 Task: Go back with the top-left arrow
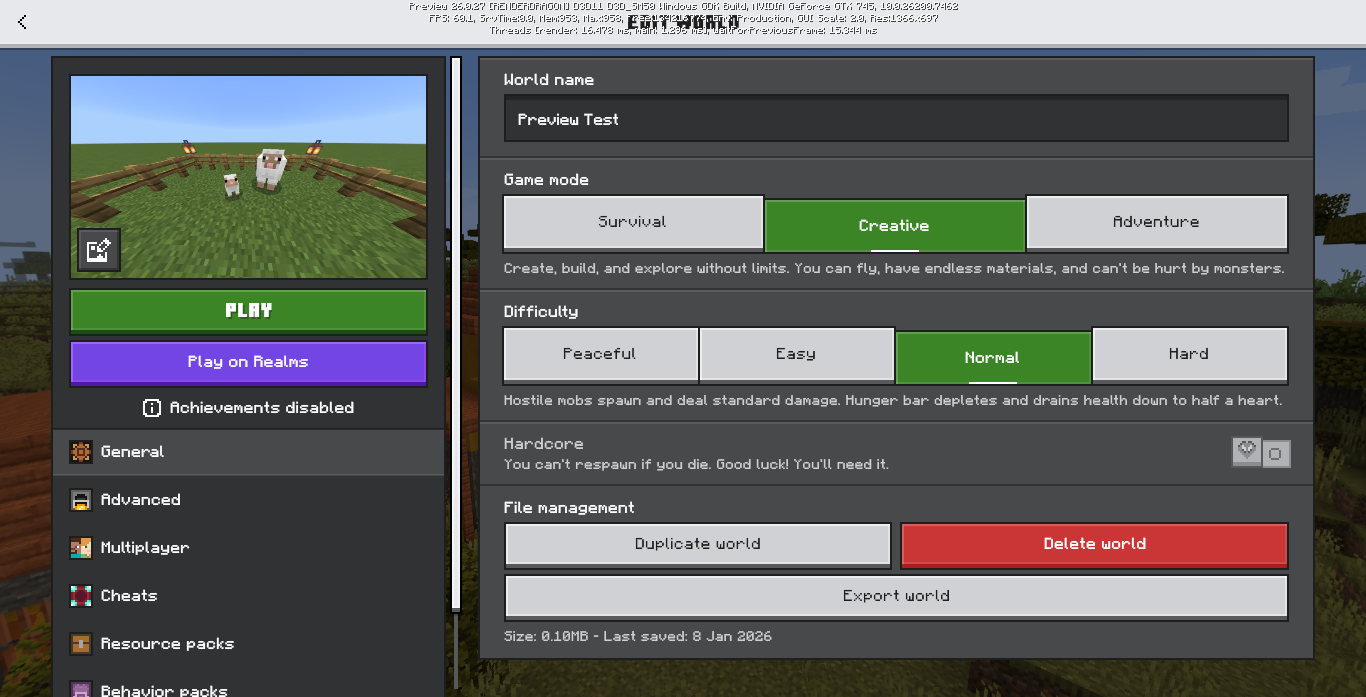click(22, 22)
